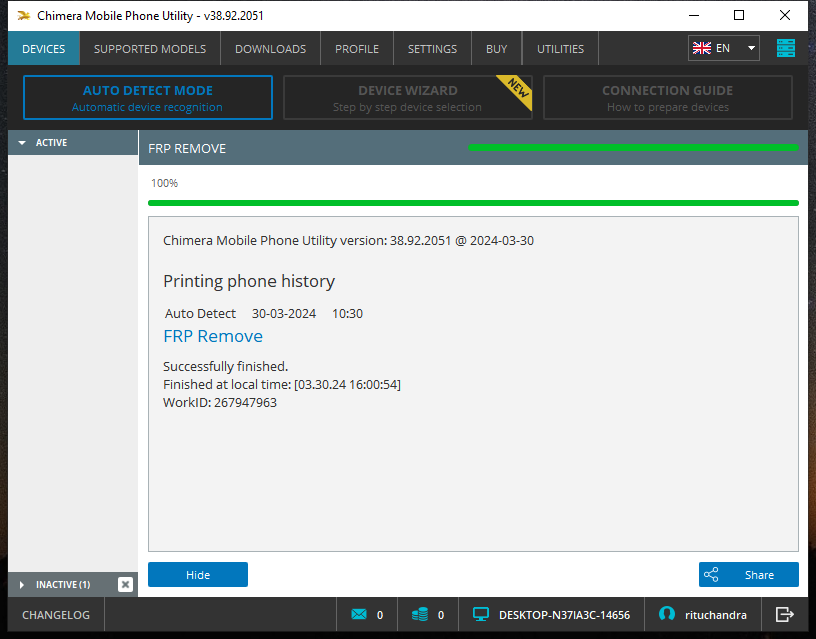The height and width of the screenshot is (639, 816).
Task: Click the Chimera logo in title bar
Action: pyautogui.click(x=23, y=16)
